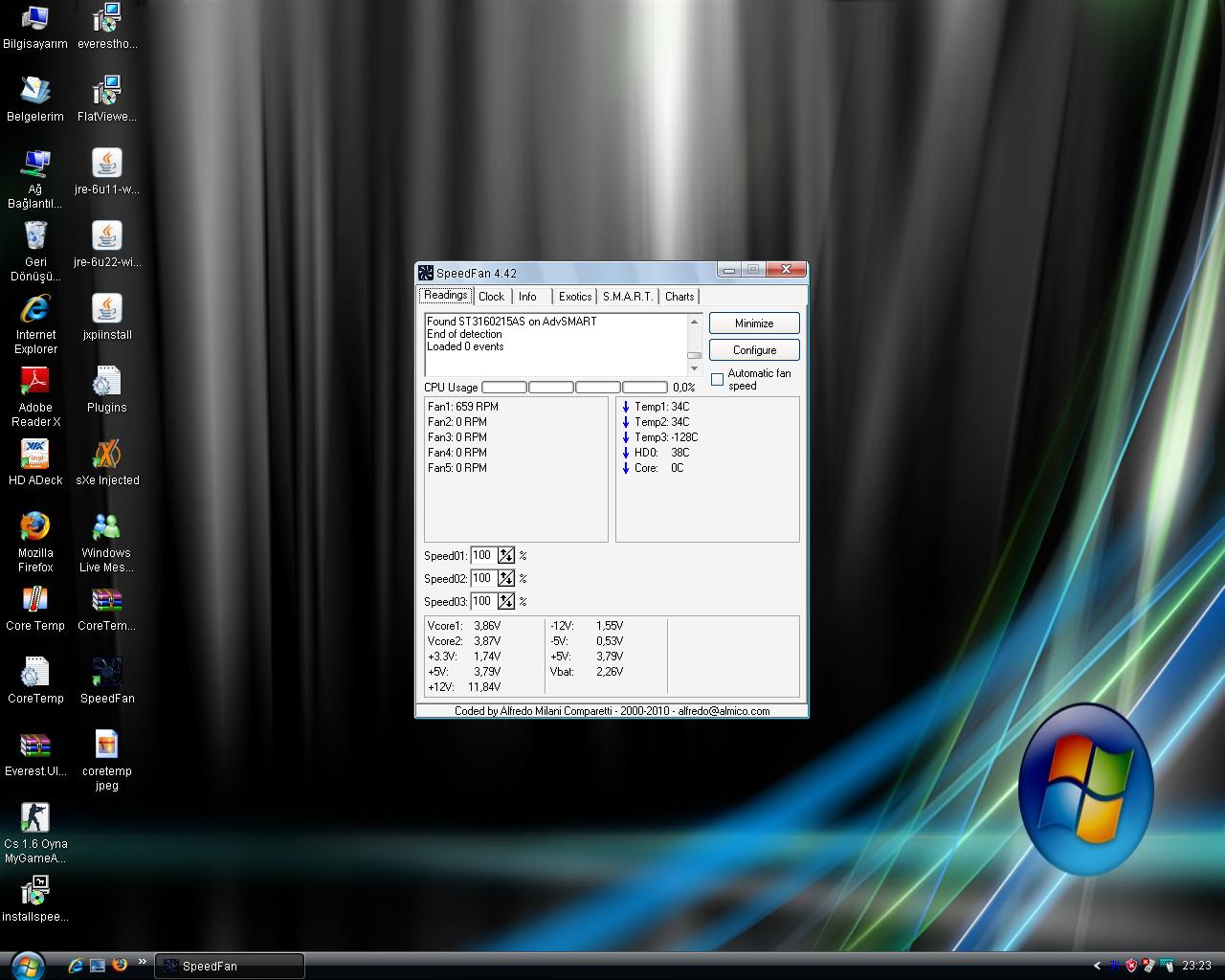The image size is (1225, 980).
Task: Click the red security shield tray icon
Action: pos(1130,966)
